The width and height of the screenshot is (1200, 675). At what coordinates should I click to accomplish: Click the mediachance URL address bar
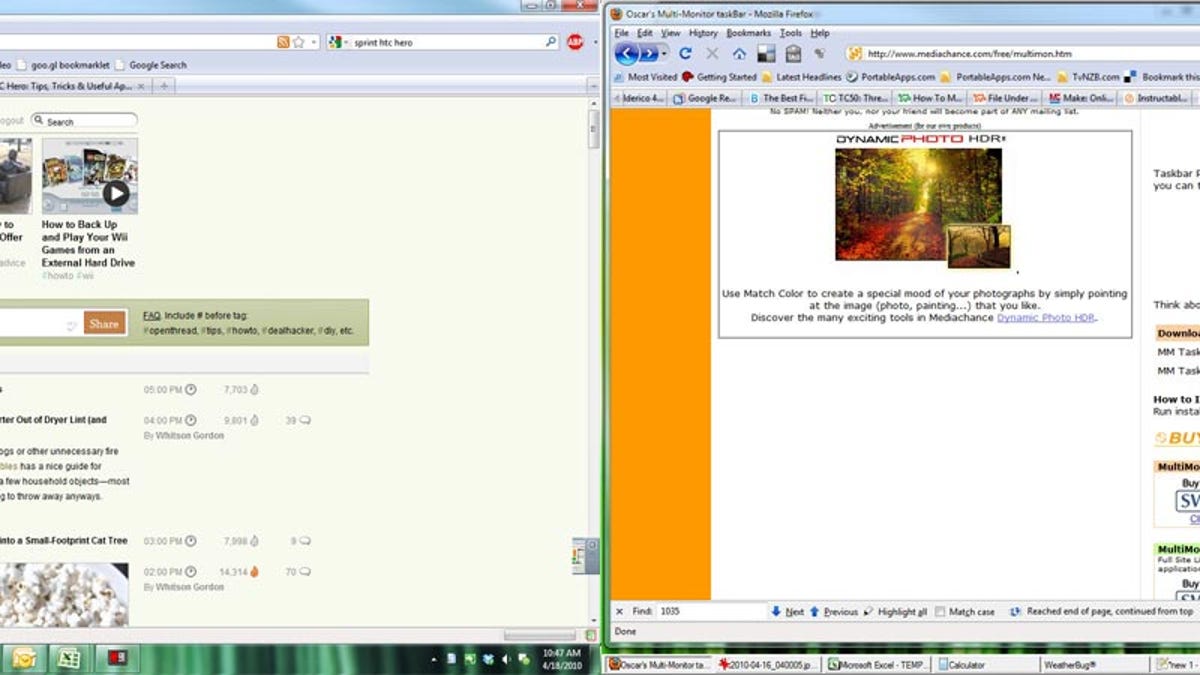point(1022,53)
